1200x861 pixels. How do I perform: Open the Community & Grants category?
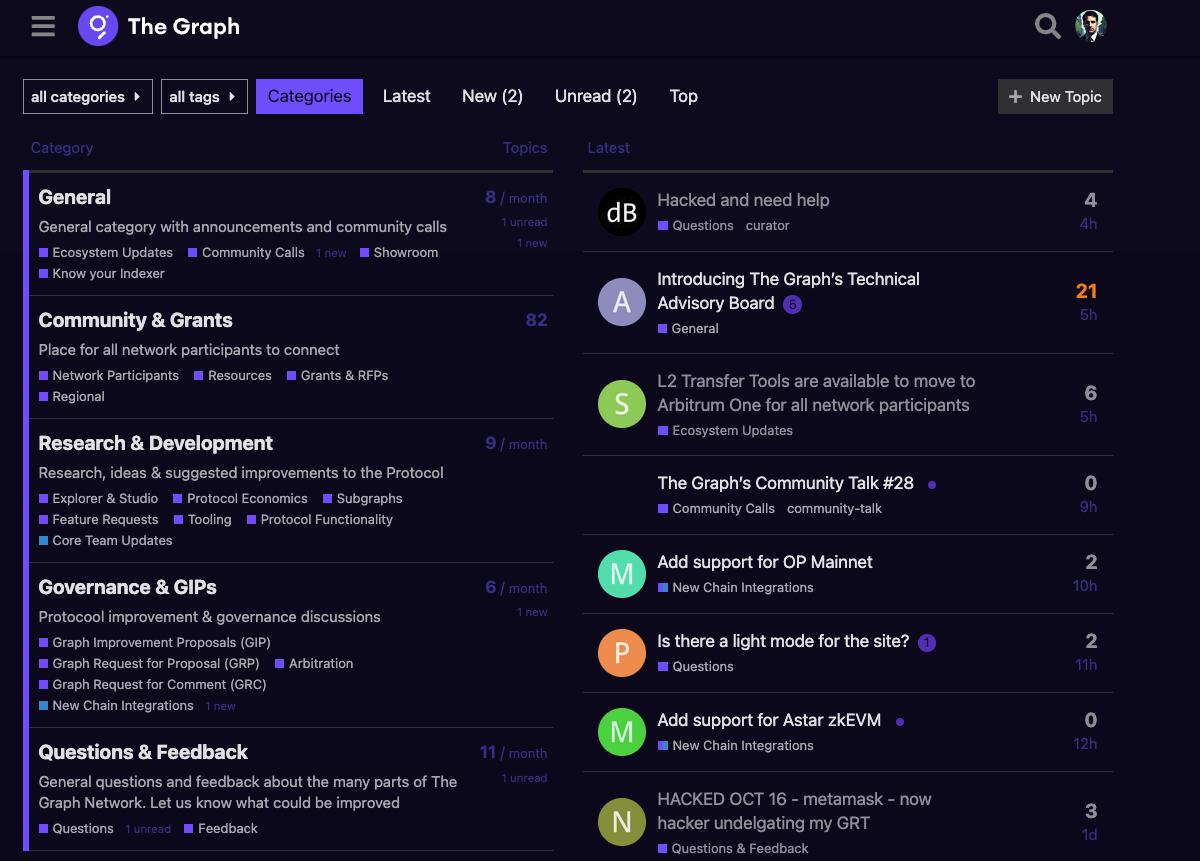[x=136, y=321]
